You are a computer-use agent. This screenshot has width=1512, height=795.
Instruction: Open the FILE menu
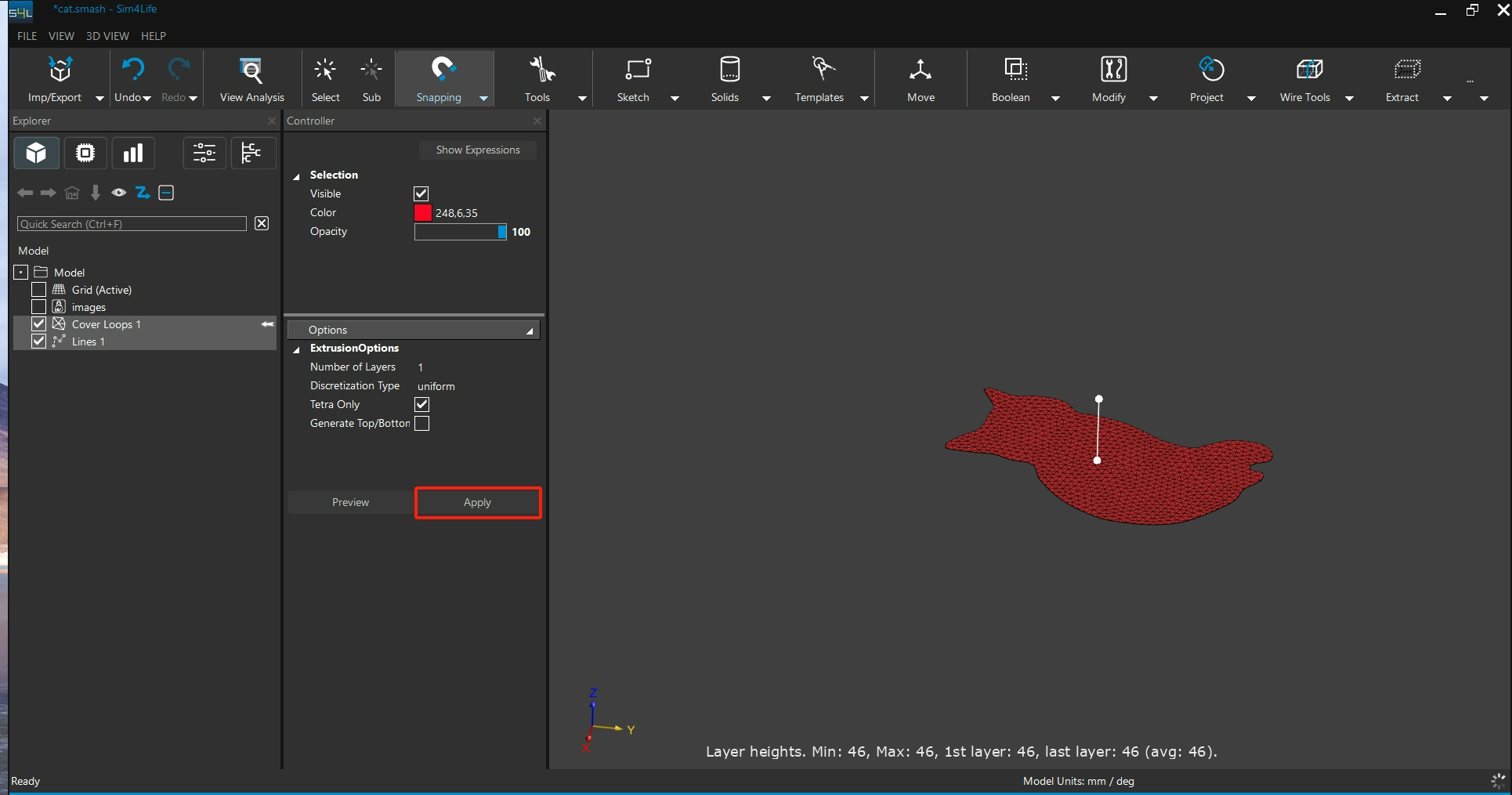click(27, 36)
